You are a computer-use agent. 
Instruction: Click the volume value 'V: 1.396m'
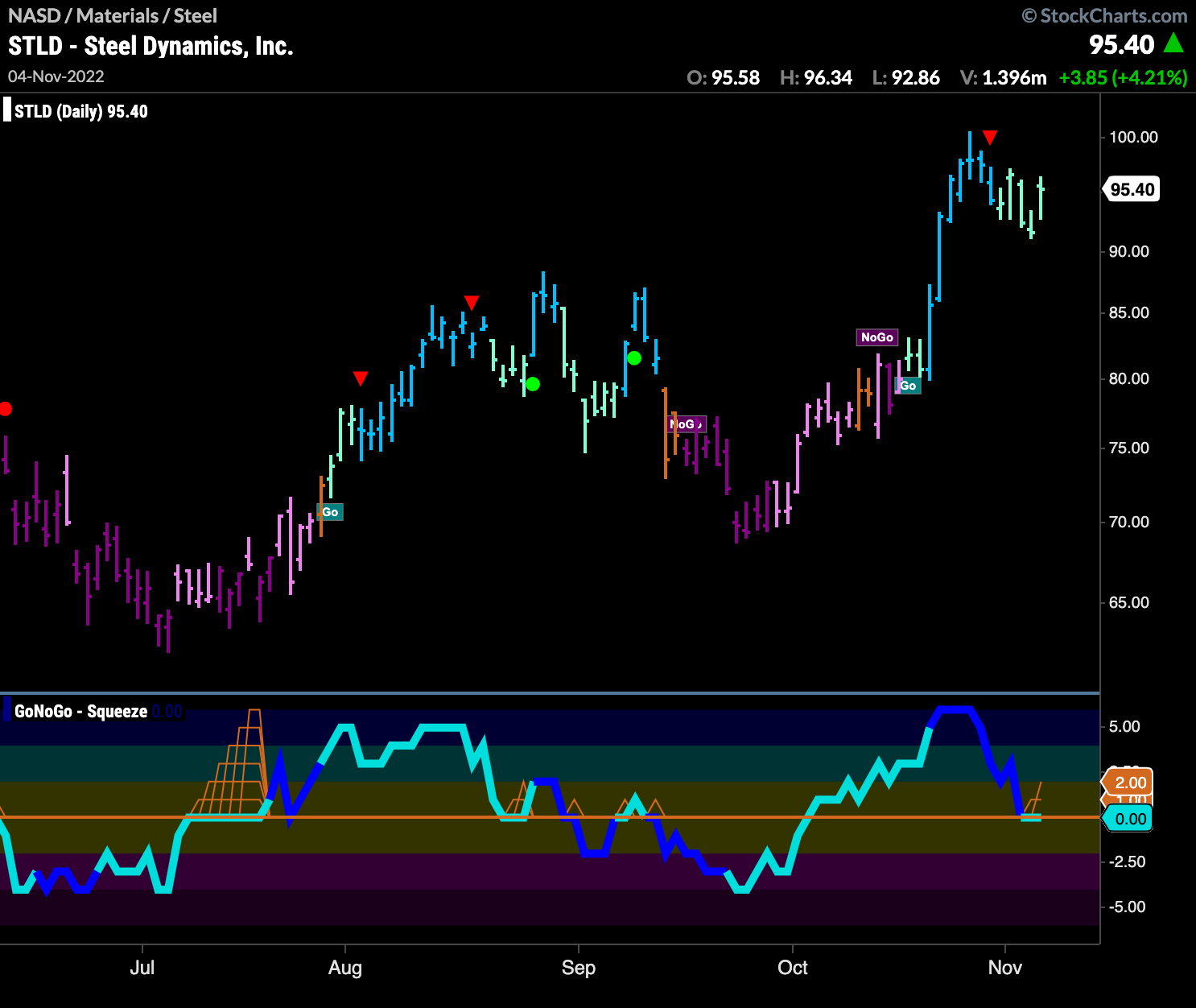point(1004,78)
